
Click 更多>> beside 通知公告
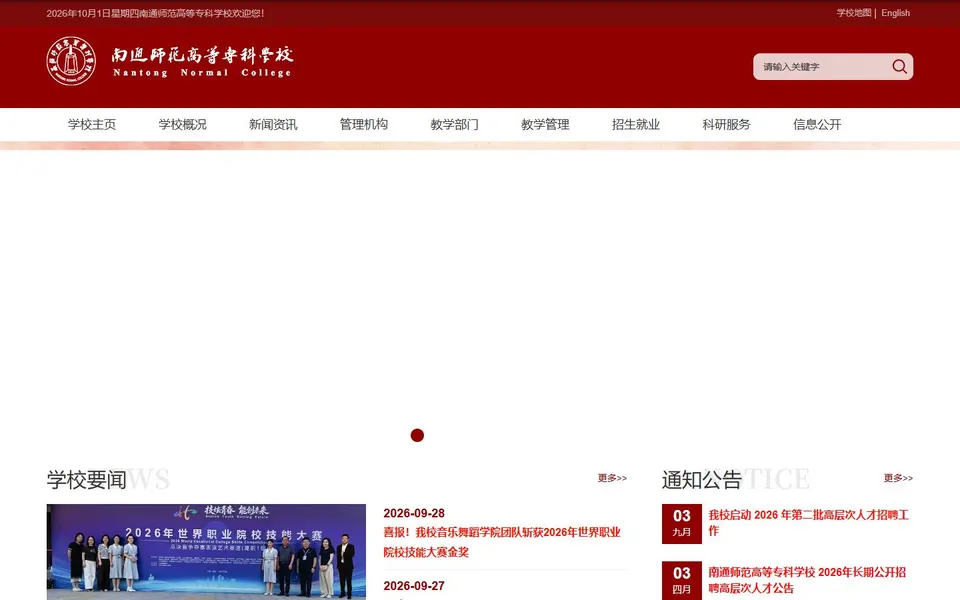click(898, 478)
